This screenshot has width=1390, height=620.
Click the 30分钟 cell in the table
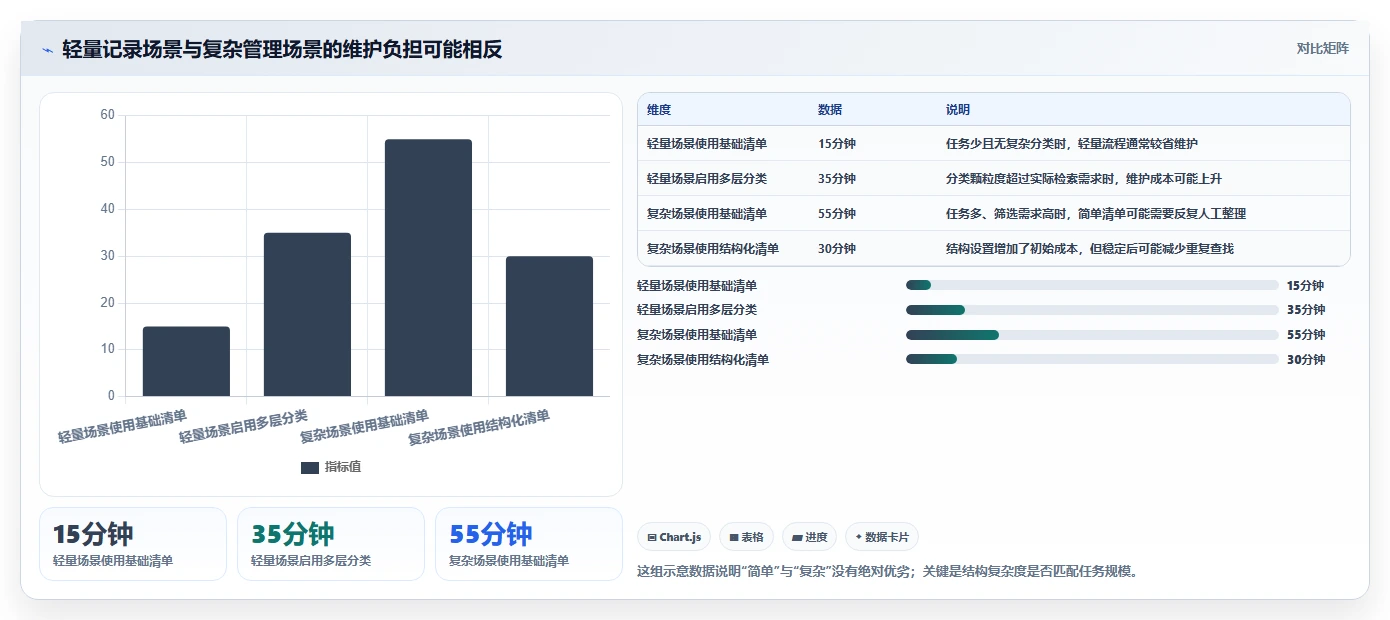click(x=837, y=248)
